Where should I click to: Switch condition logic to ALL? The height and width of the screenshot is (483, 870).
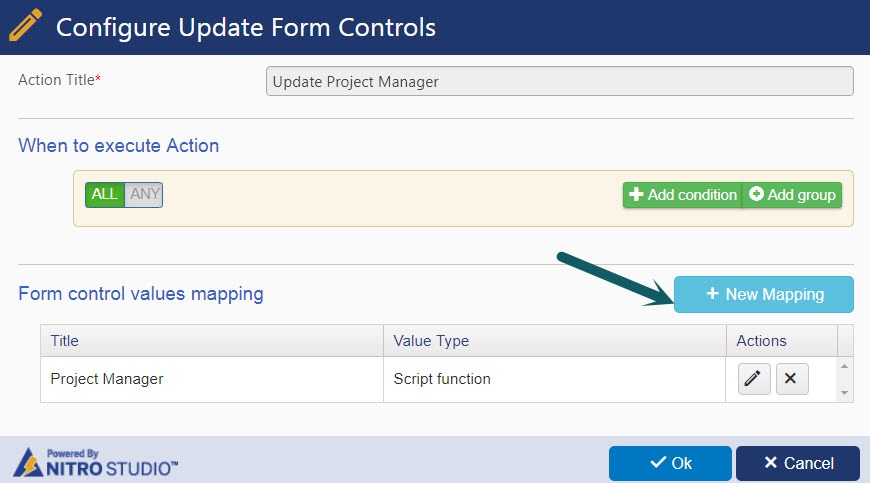[x=104, y=195]
